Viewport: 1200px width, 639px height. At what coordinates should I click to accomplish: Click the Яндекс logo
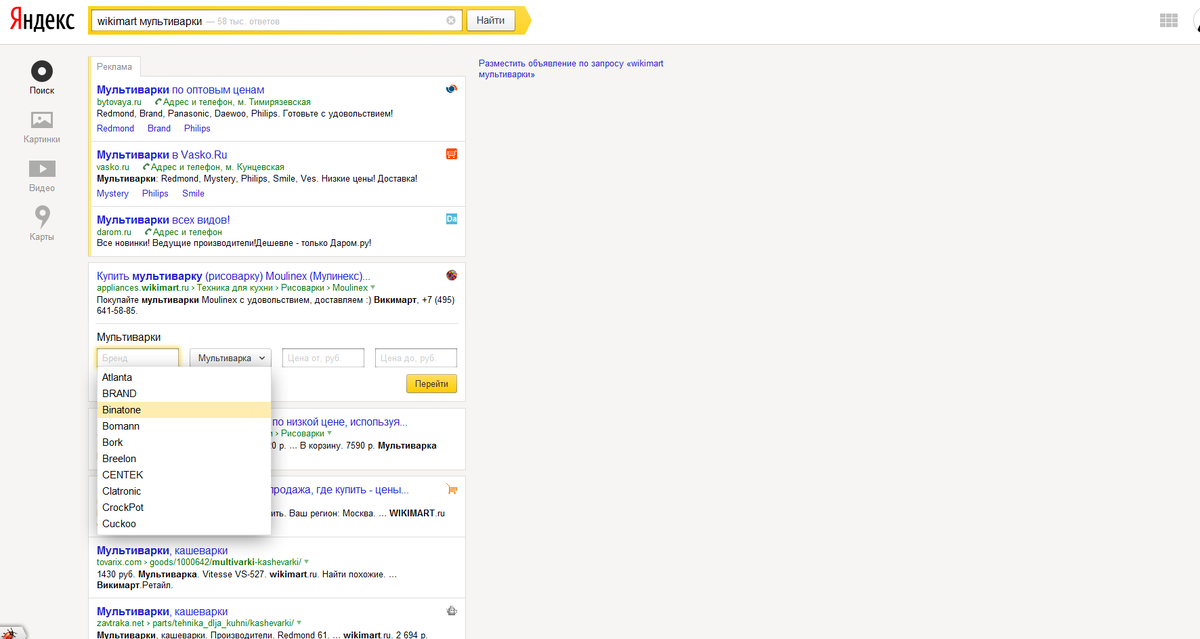(44, 21)
